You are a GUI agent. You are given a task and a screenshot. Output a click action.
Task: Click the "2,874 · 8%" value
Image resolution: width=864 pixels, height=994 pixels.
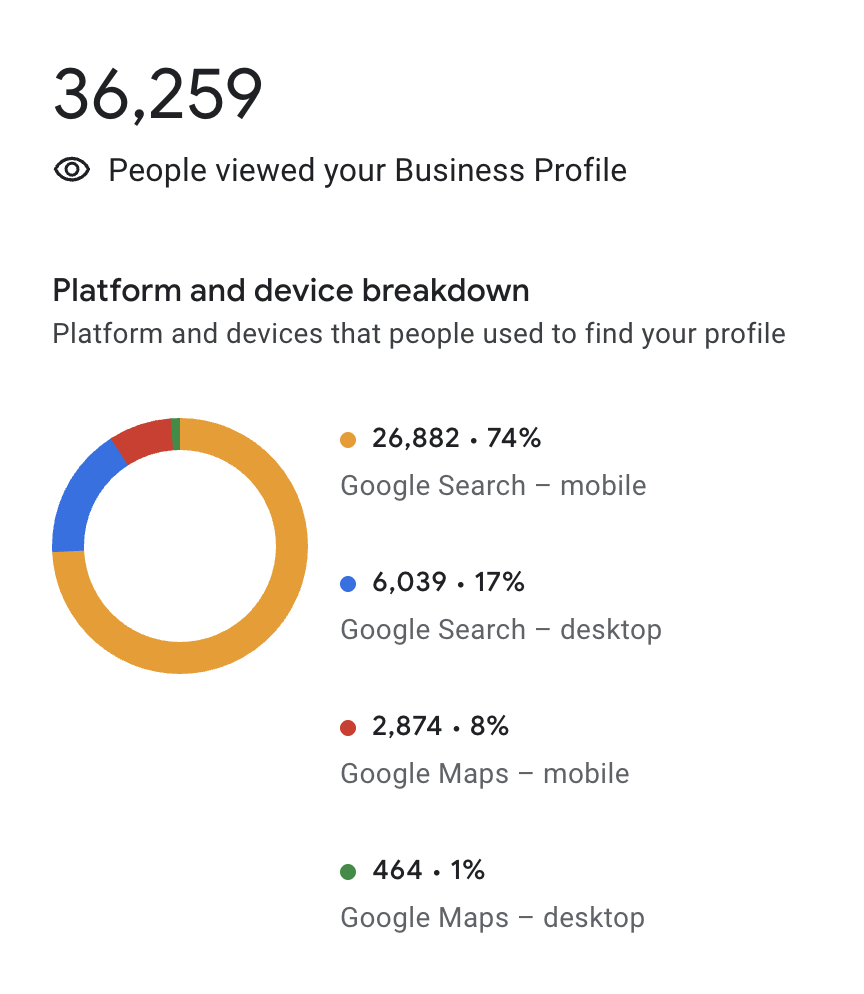pos(440,726)
